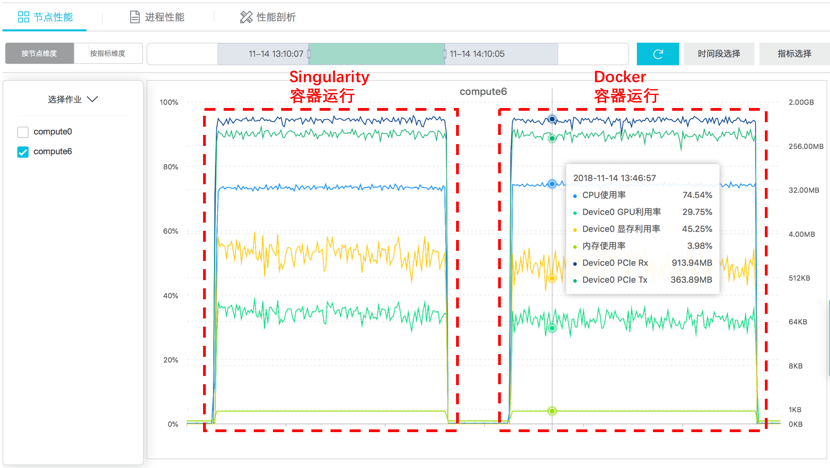The width and height of the screenshot is (830, 468).
Task: Expand the 选择作业 dropdown
Action: click(x=73, y=99)
